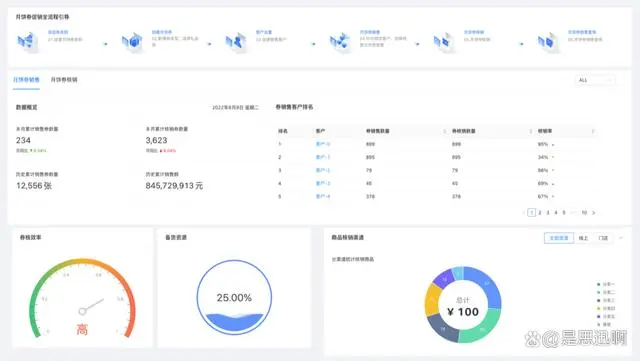Open the rank 1 customer link
The width and height of the screenshot is (640, 361).
point(323,144)
